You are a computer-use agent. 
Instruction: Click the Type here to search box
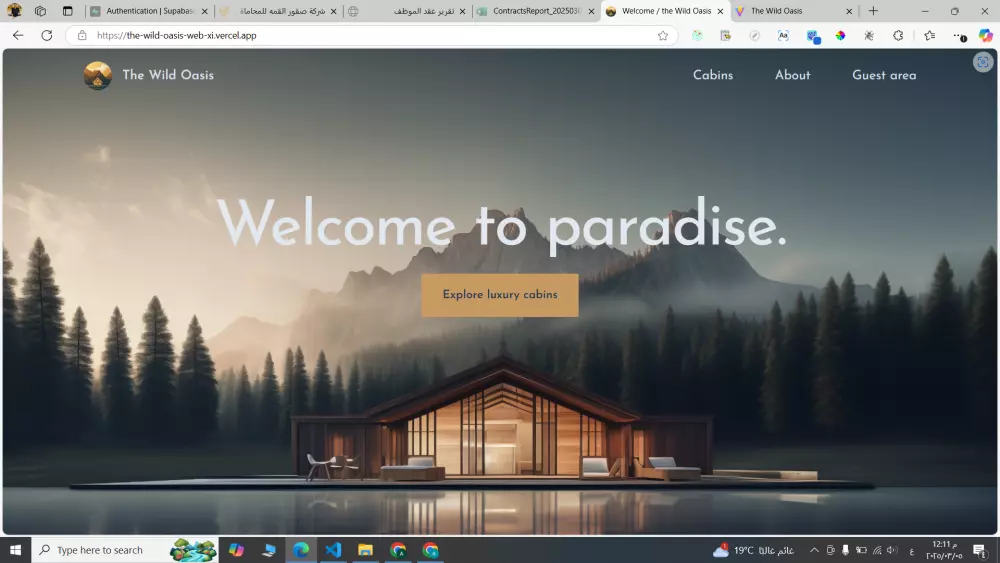[124, 550]
